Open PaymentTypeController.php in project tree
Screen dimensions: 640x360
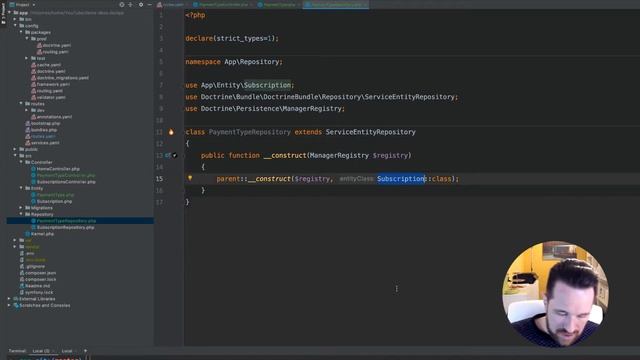(x=66, y=175)
